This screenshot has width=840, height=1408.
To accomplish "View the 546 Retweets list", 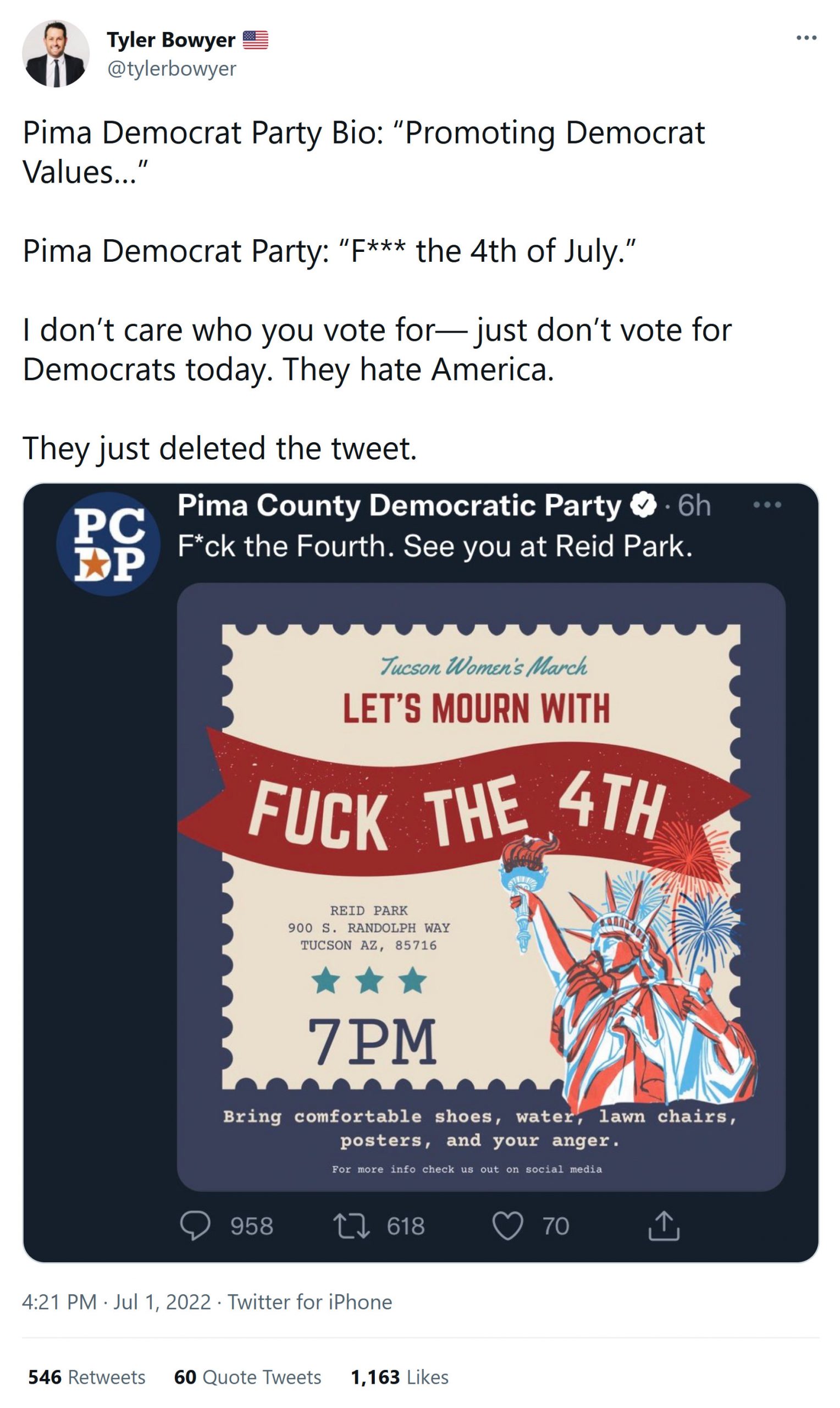I will point(87,1377).
